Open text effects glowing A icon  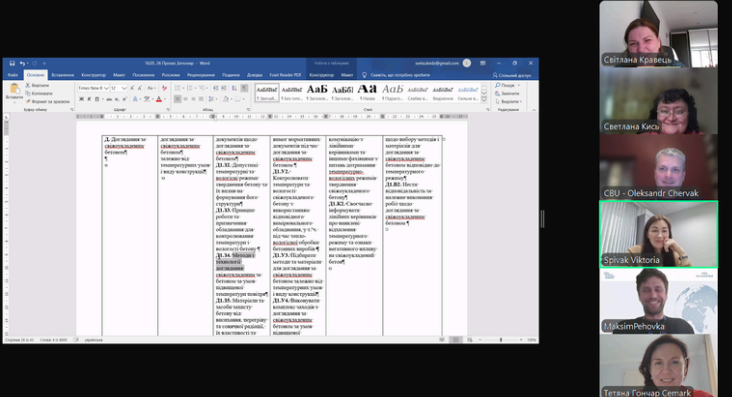[135, 99]
